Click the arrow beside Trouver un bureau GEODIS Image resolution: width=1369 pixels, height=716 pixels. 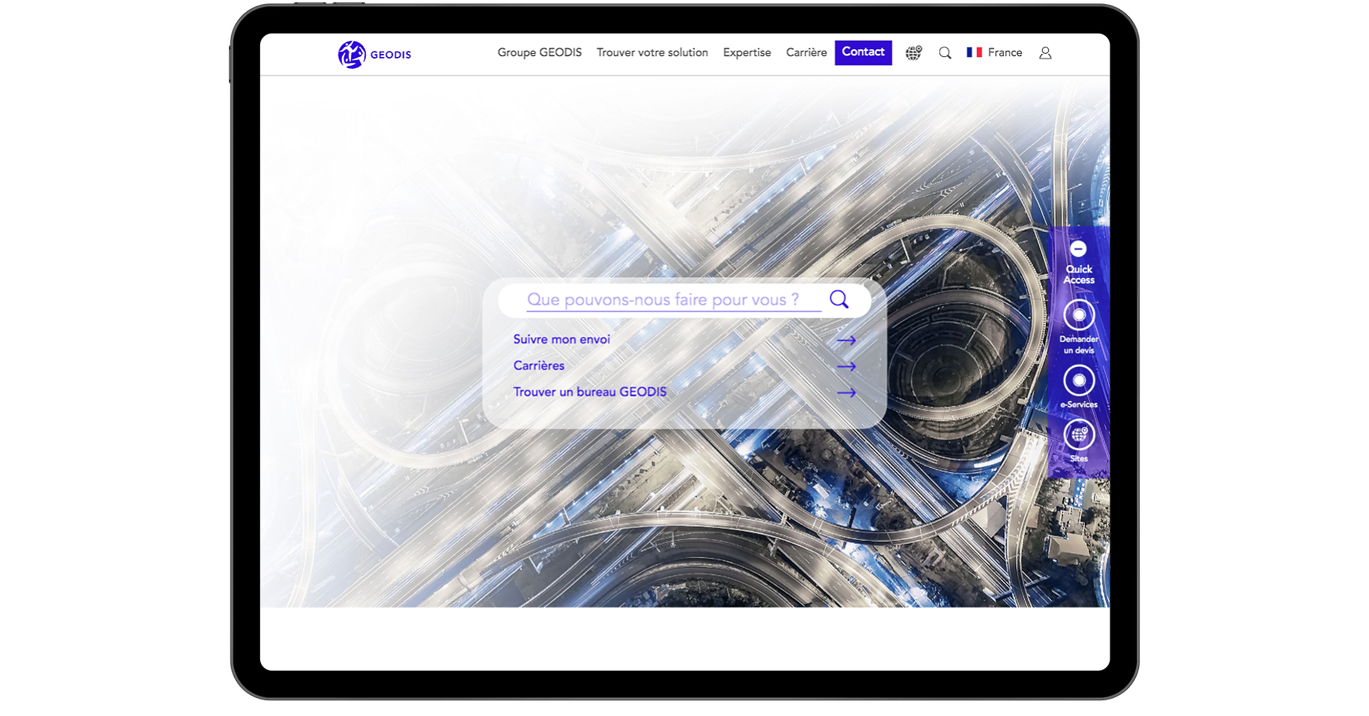click(846, 392)
